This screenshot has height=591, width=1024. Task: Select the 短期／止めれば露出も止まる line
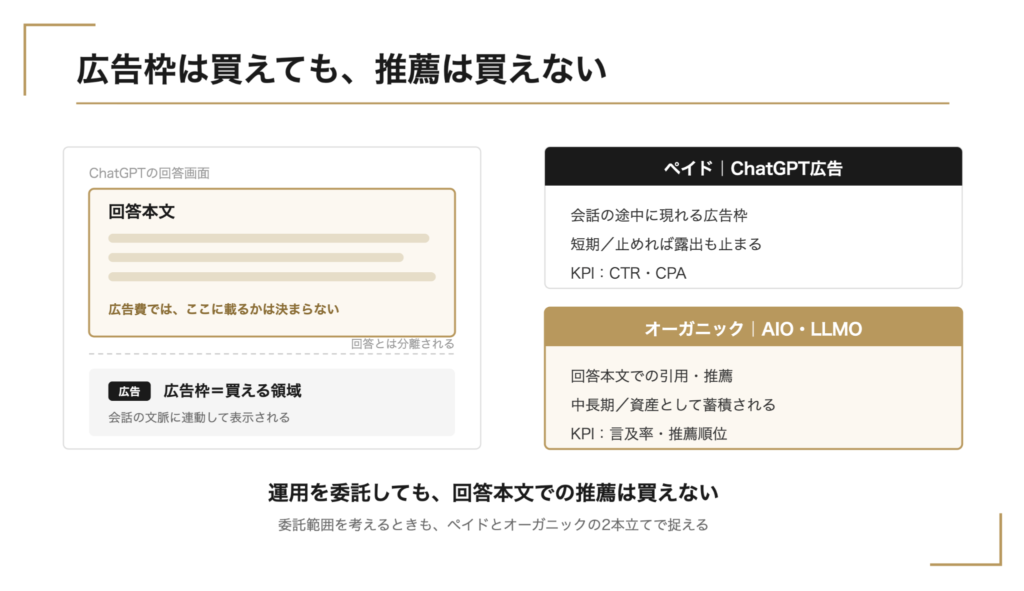point(666,244)
